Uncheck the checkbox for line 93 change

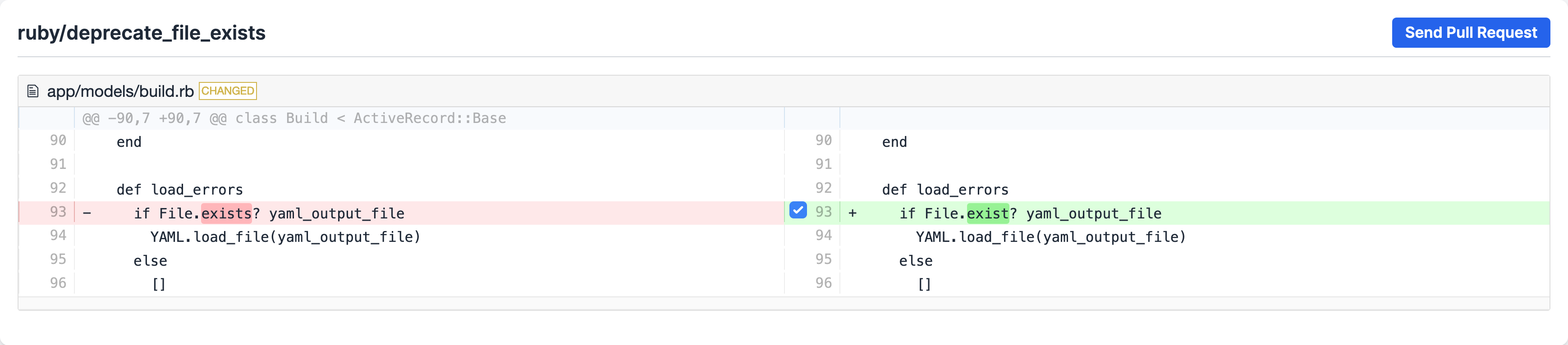coord(798,210)
